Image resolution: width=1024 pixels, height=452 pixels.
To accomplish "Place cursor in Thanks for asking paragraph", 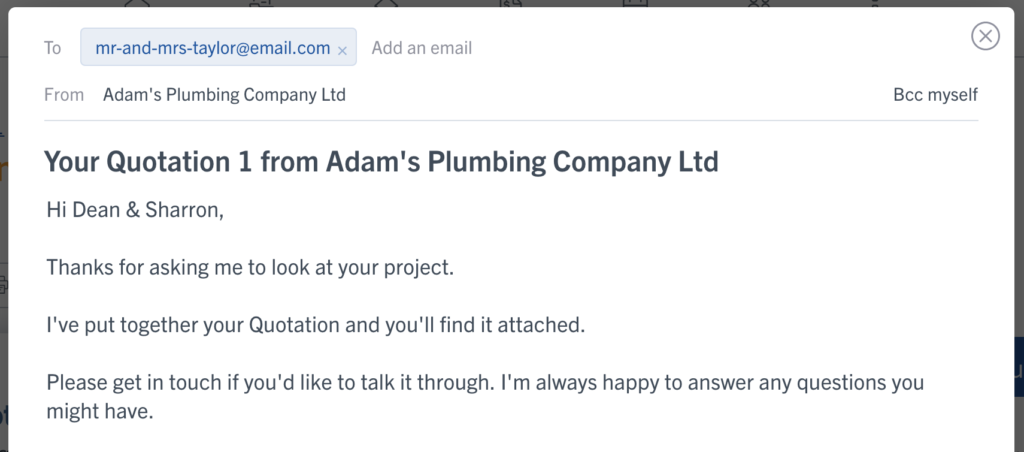I will 249,268.
